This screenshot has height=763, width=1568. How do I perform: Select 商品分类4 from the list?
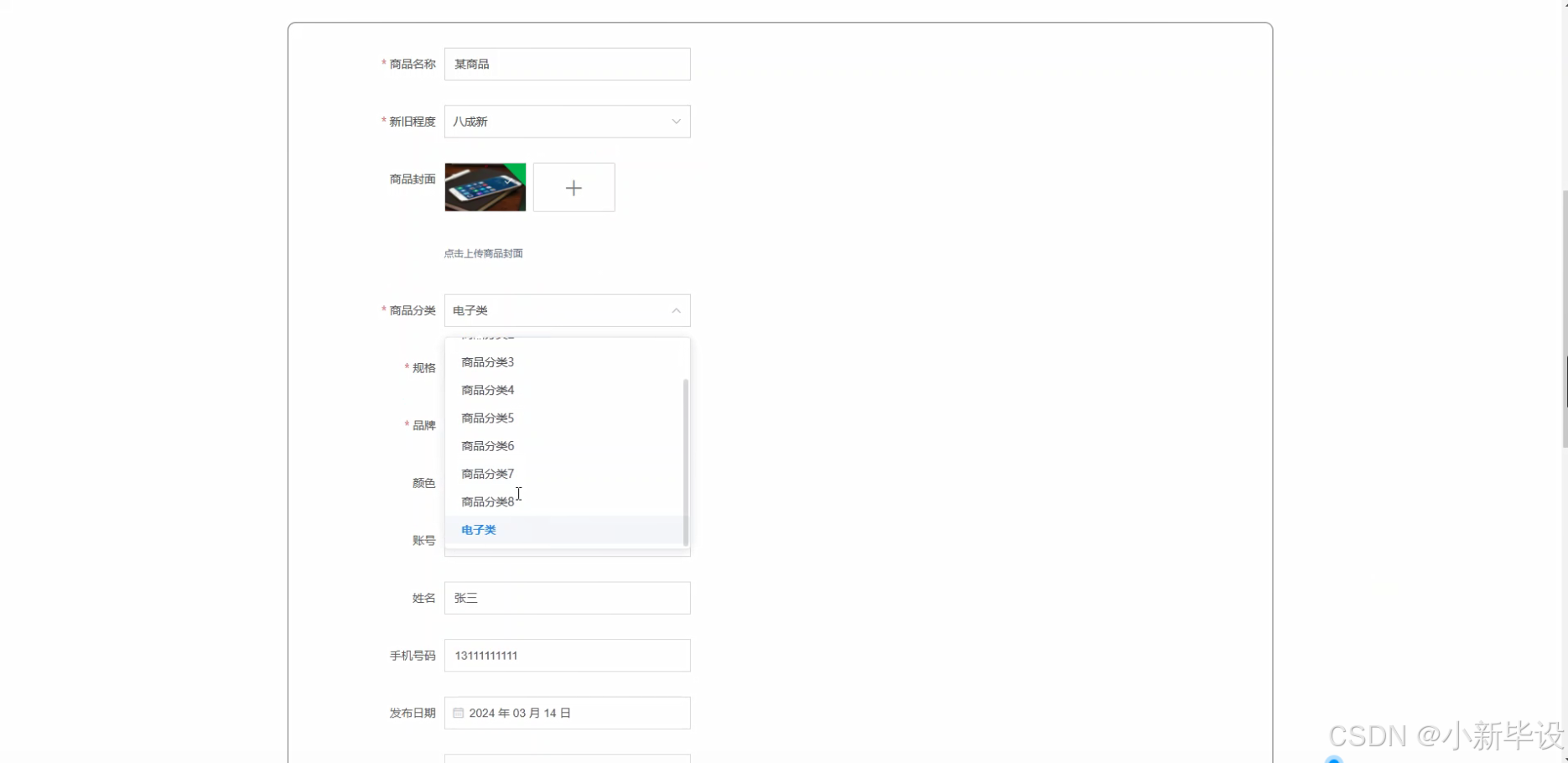[x=565, y=390]
